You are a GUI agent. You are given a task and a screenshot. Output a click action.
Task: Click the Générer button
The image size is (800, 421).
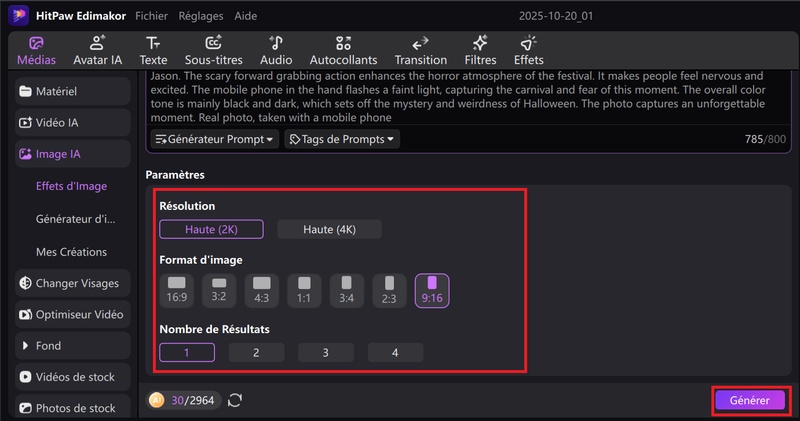[x=750, y=400]
